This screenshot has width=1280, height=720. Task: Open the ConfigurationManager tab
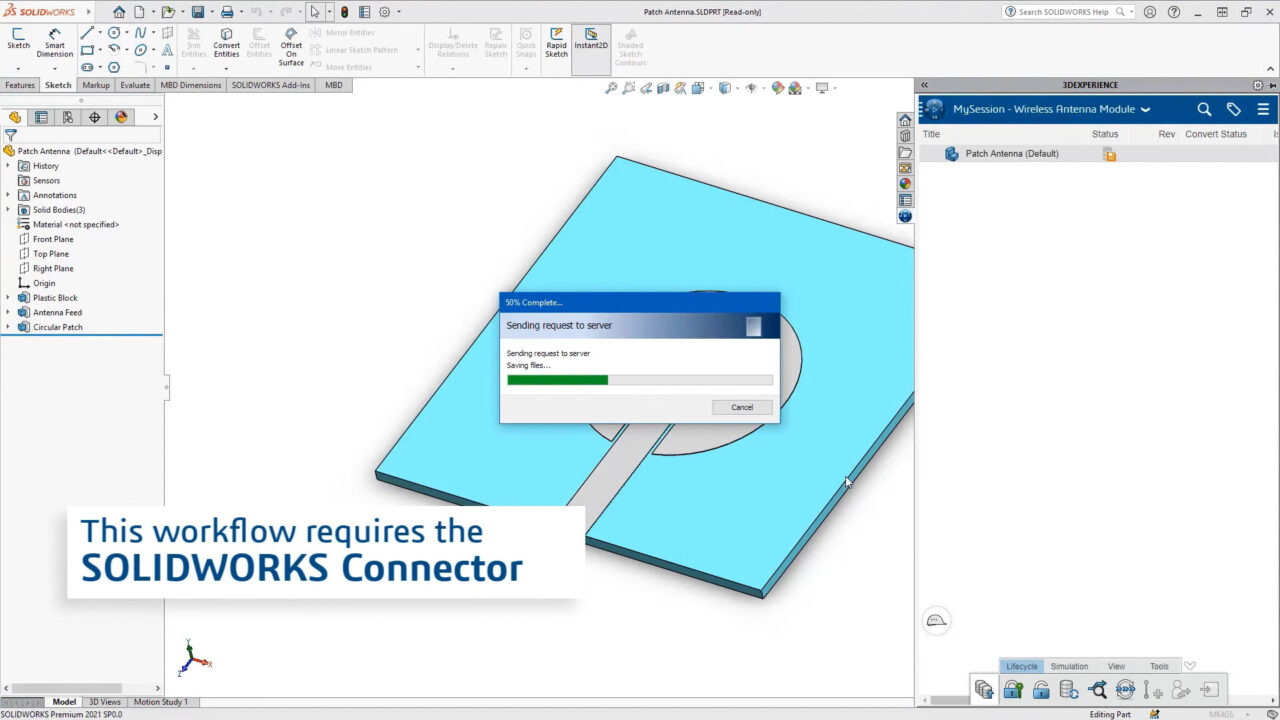point(68,117)
